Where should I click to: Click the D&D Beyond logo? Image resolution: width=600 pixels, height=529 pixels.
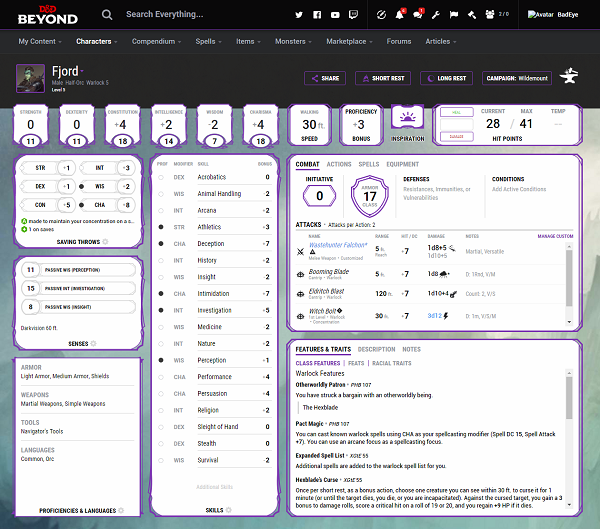(x=48, y=15)
